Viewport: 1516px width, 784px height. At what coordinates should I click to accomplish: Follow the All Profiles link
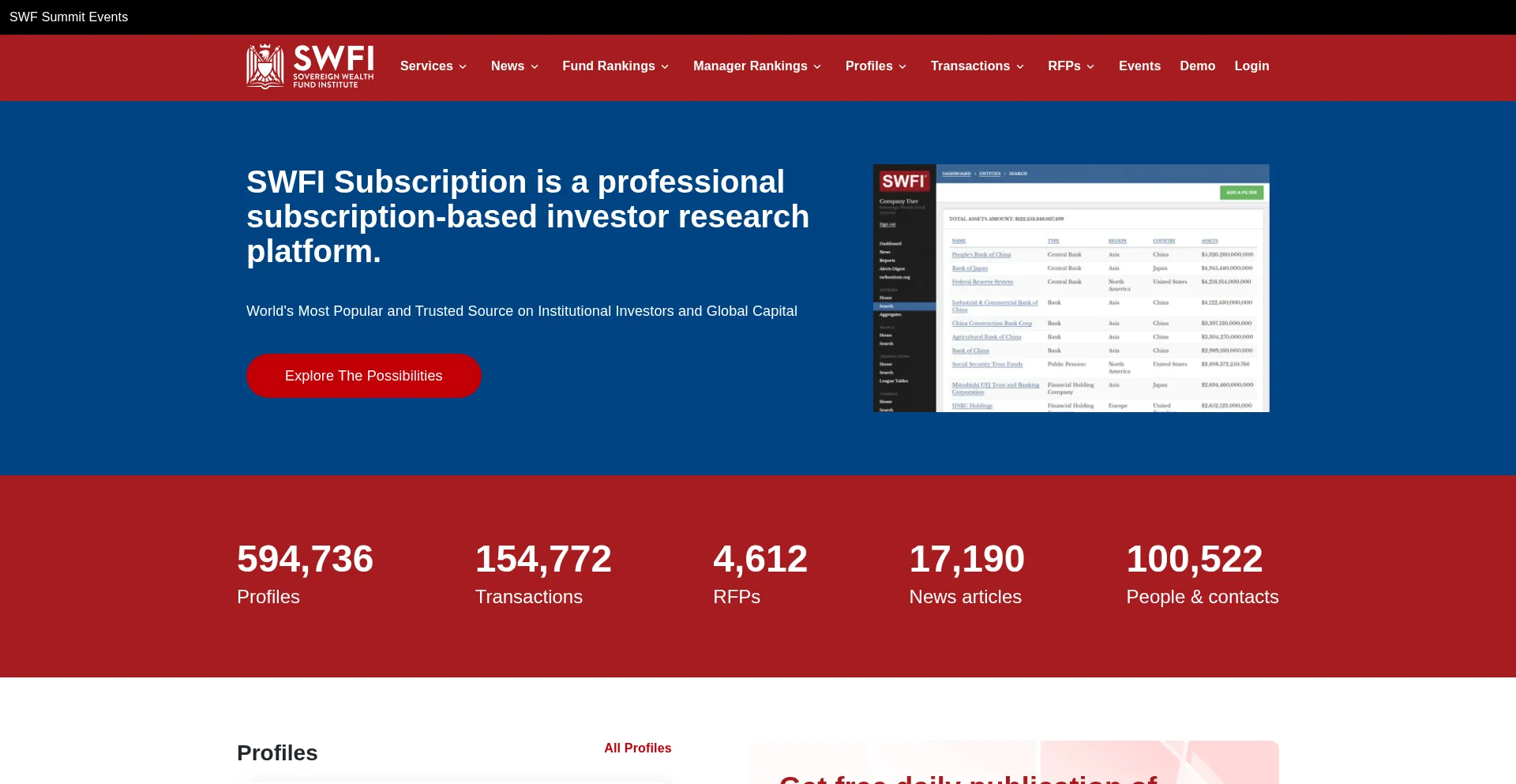click(637, 748)
